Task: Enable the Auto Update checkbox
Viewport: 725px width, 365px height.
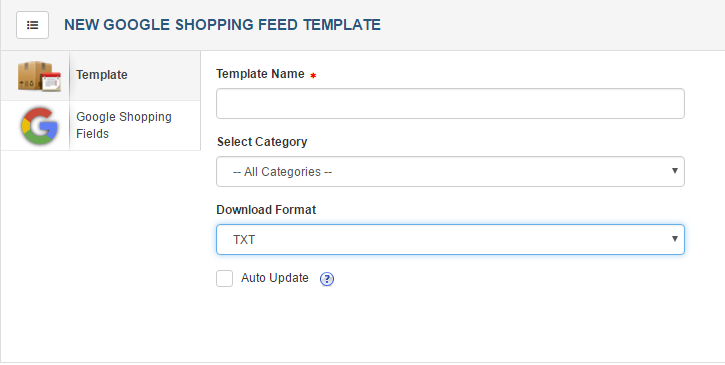Action: pyautogui.click(x=225, y=278)
